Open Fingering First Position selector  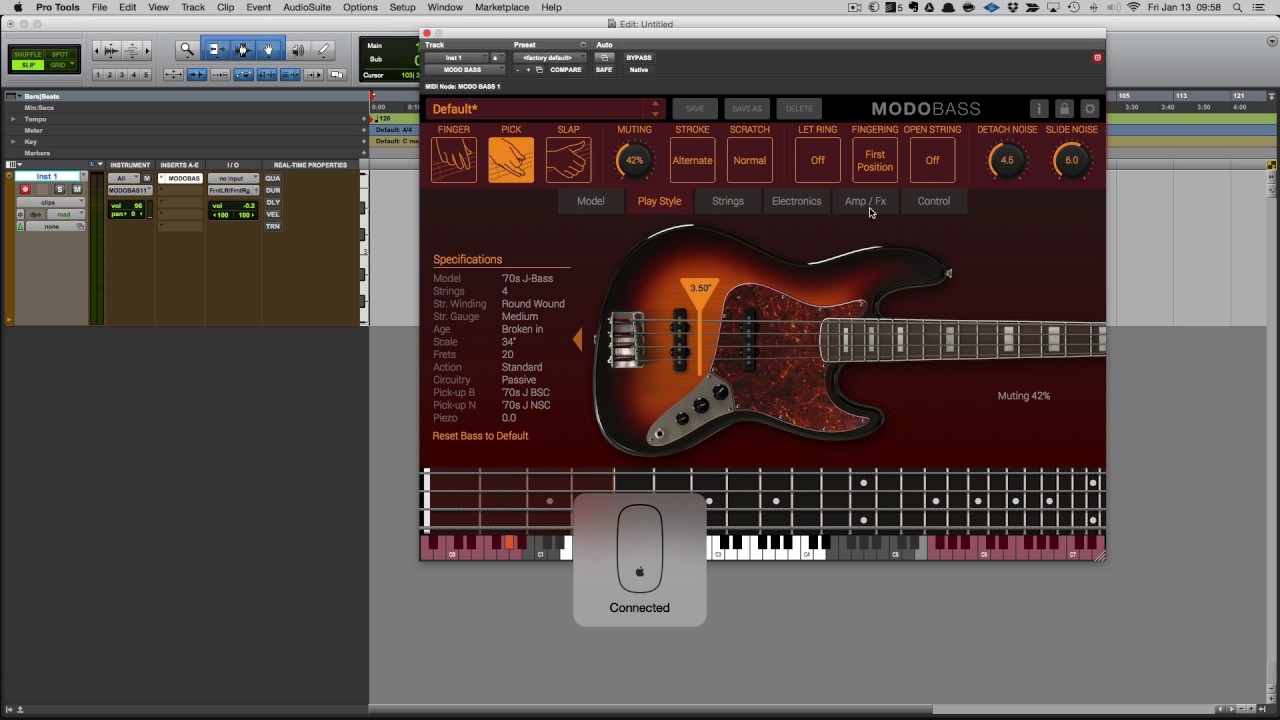click(x=875, y=160)
